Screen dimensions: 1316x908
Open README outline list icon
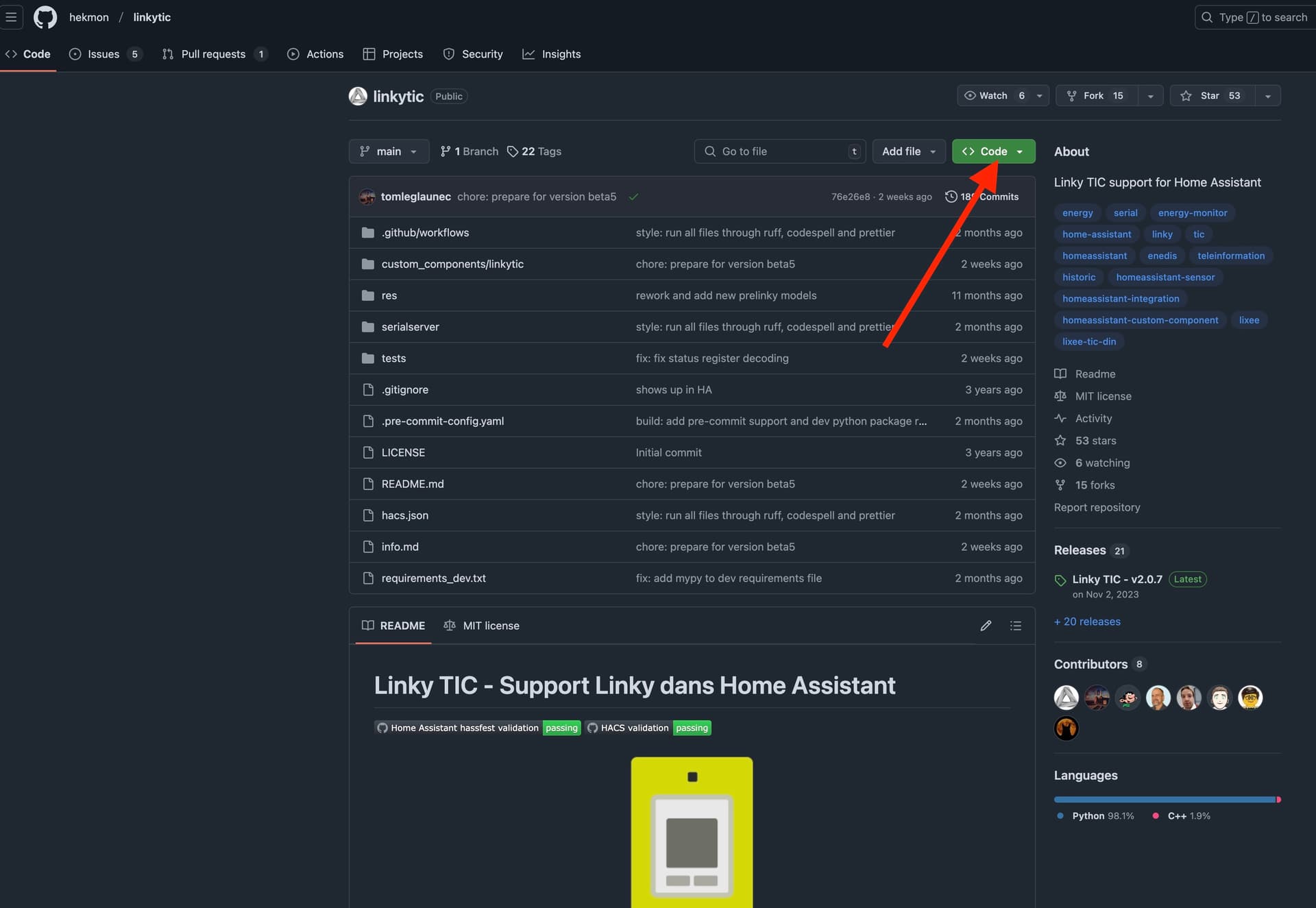coord(1016,626)
